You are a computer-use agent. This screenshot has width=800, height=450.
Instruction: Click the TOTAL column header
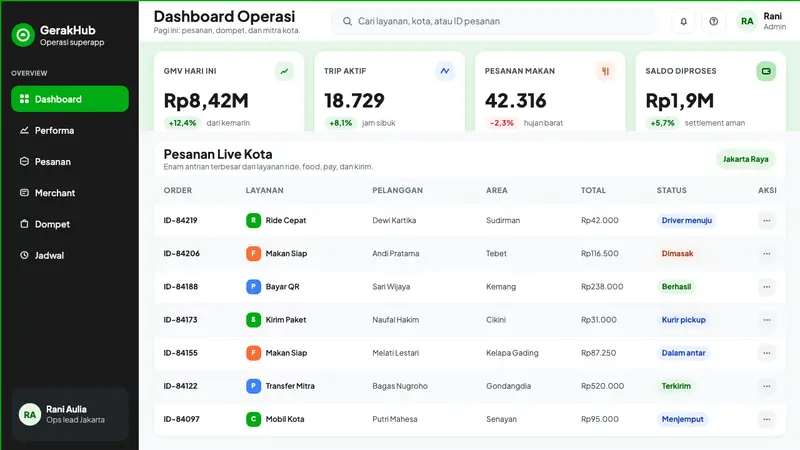tap(593, 190)
